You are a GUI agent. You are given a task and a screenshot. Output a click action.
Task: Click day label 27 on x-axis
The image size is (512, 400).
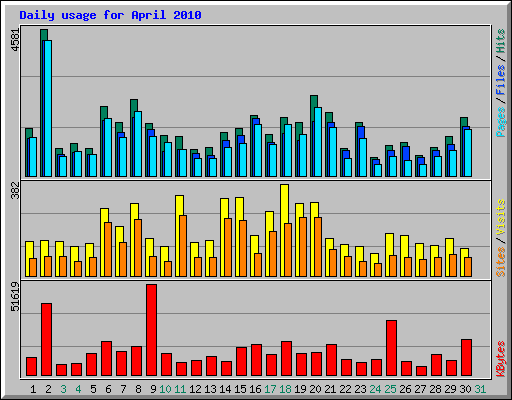[420, 389]
